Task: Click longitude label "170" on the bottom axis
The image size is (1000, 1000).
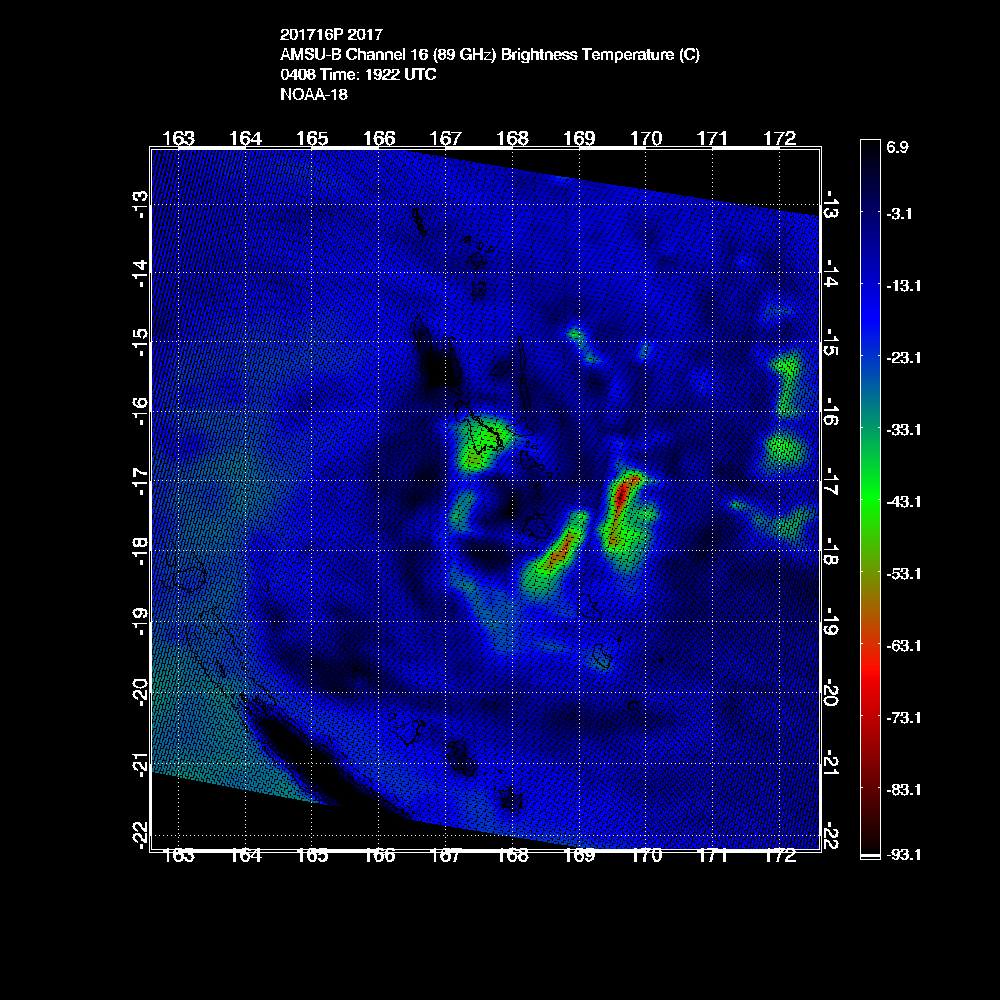Action: 646,856
